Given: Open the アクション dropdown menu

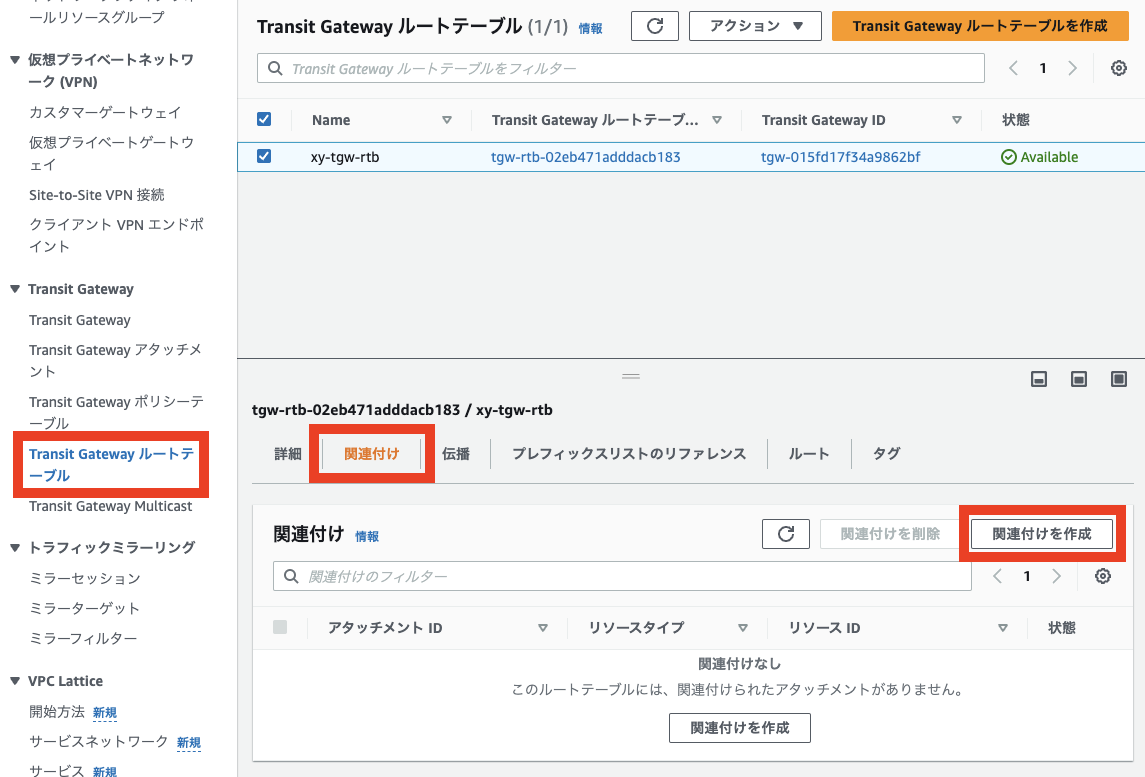Looking at the screenshot, I should point(755,25).
